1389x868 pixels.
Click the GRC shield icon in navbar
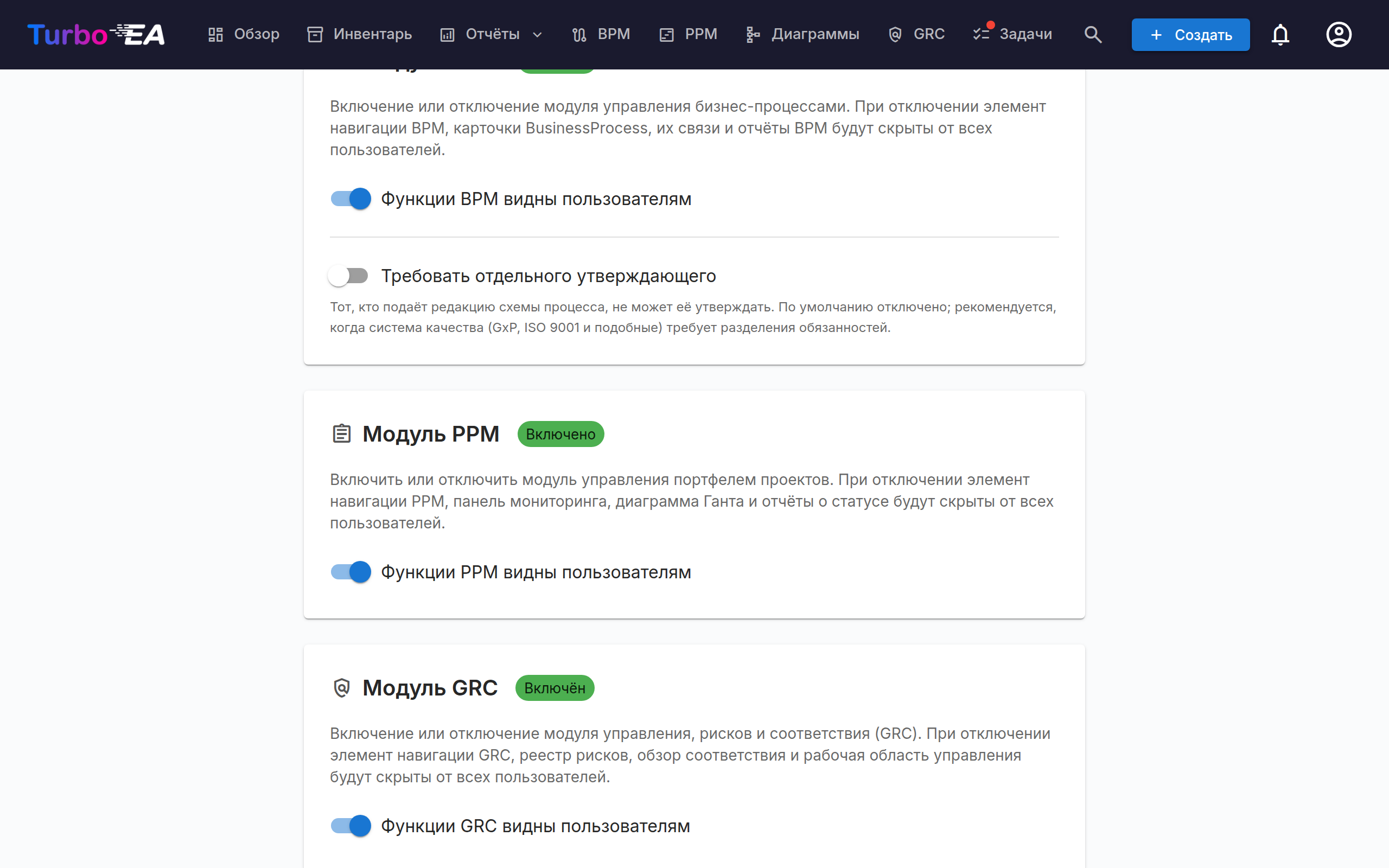(895, 34)
